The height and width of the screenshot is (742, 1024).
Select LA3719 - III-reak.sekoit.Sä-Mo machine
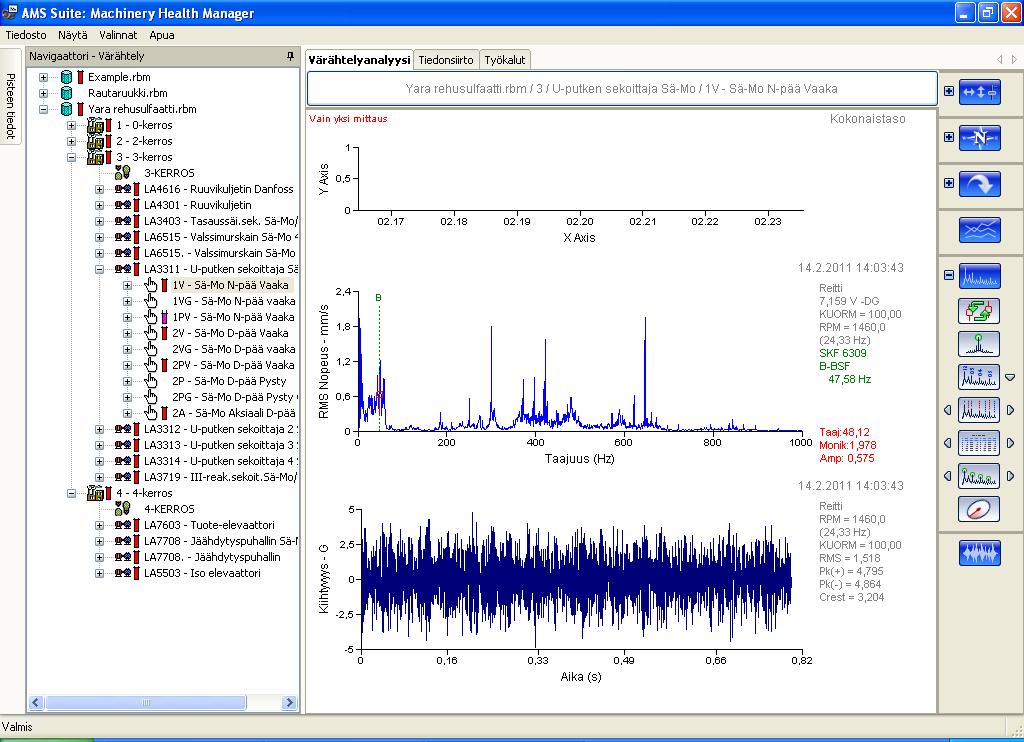(221, 477)
